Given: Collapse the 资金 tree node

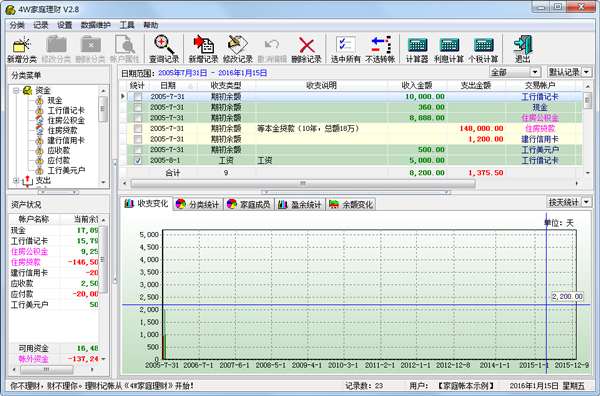Looking at the screenshot, I should (x=16, y=91).
